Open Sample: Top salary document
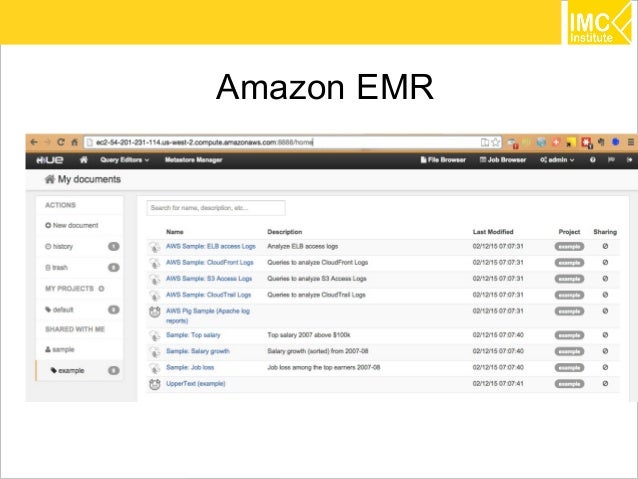The height and width of the screenshot is (479, 638). 193,335
